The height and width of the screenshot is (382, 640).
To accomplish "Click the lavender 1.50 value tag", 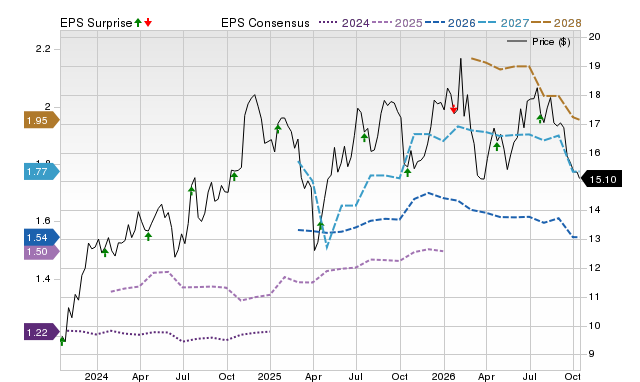I will [42, 252].
